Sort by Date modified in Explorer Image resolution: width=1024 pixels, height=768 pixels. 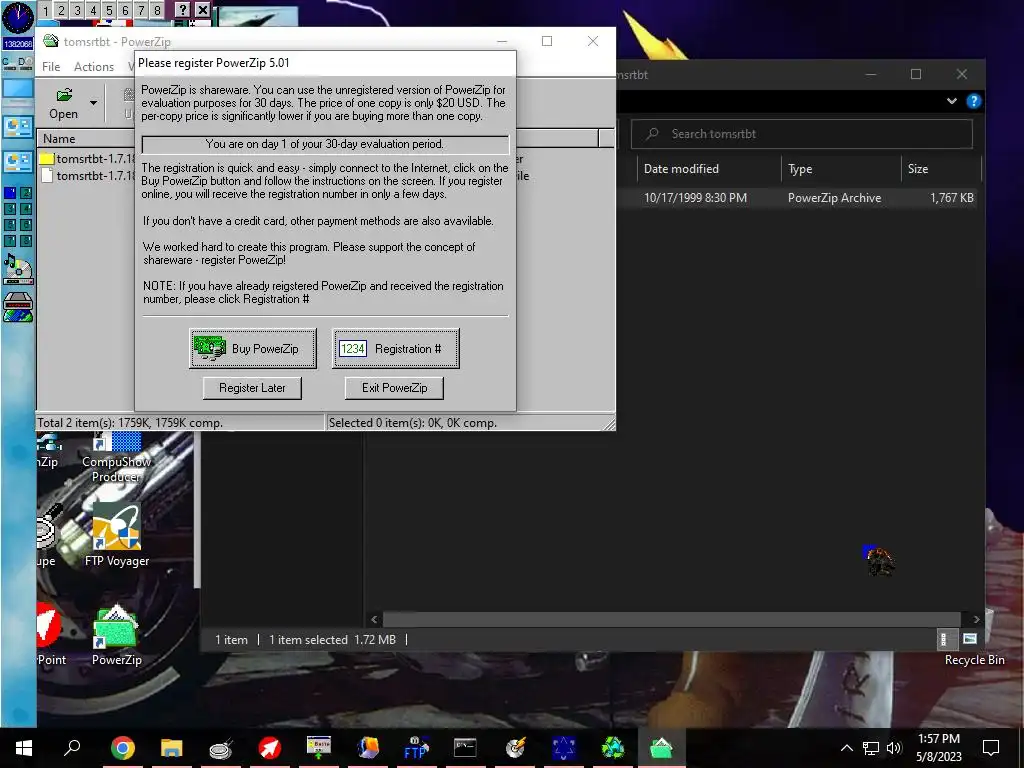click(709, 168)
